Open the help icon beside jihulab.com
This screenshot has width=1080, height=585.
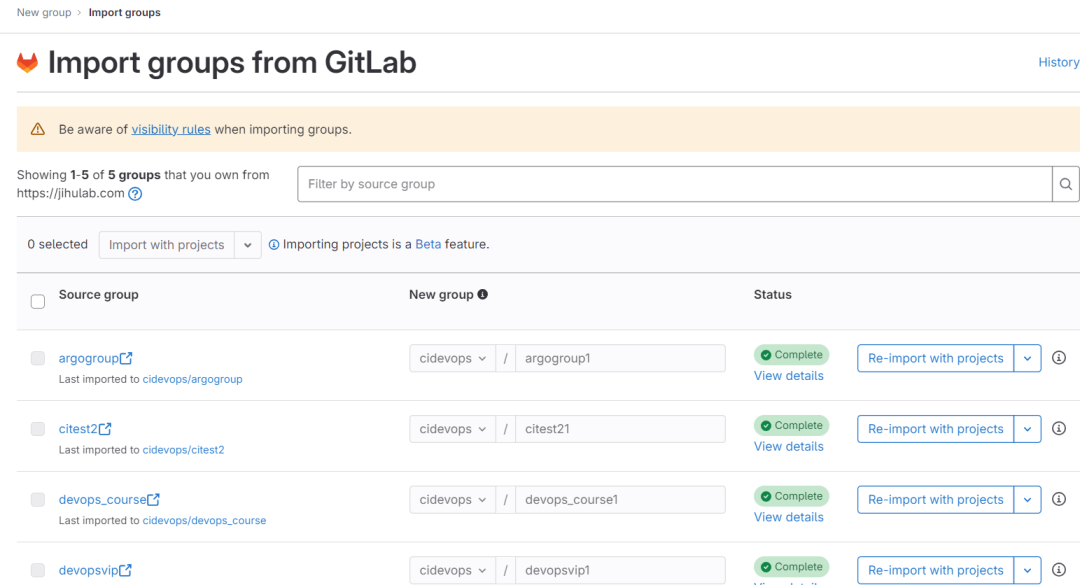point(135,194)
